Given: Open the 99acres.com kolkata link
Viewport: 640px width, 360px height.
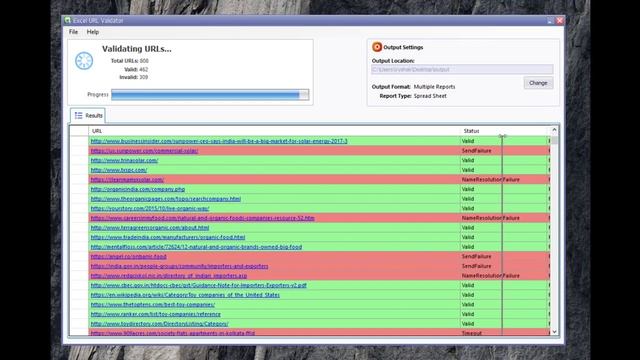Looking at the screenshot, I should click(x=173, y=333).
